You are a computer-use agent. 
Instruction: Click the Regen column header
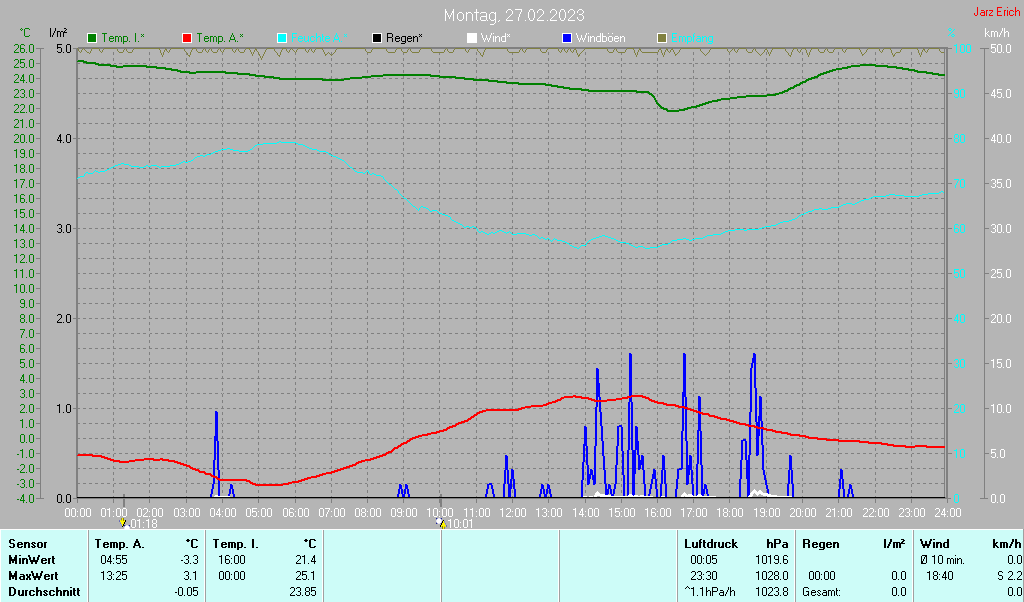click(x=820, y=543)
